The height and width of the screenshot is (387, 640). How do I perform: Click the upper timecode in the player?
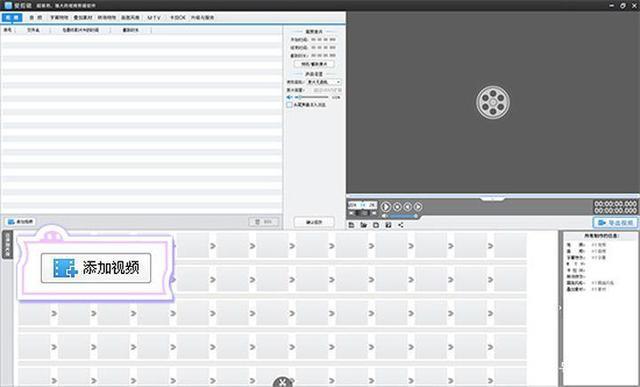coord(615,203)
